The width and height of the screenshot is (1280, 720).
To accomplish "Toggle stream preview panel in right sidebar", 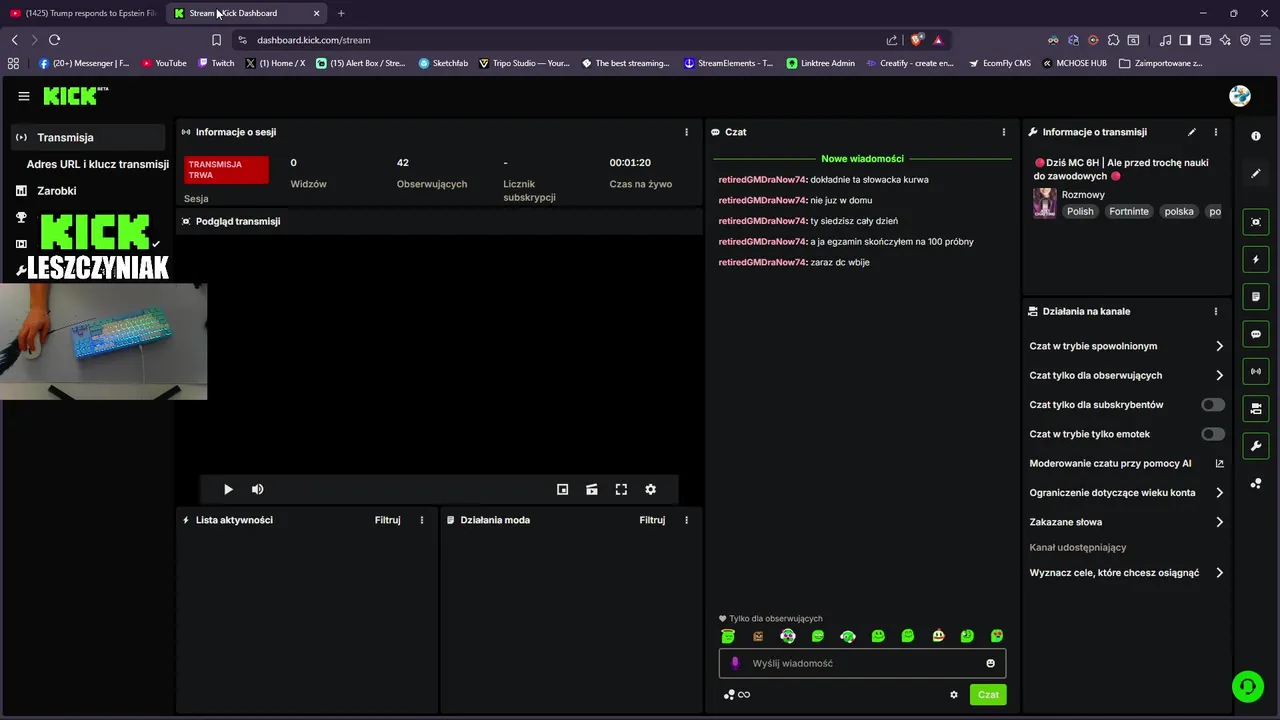I will [x=1256, y=222].
